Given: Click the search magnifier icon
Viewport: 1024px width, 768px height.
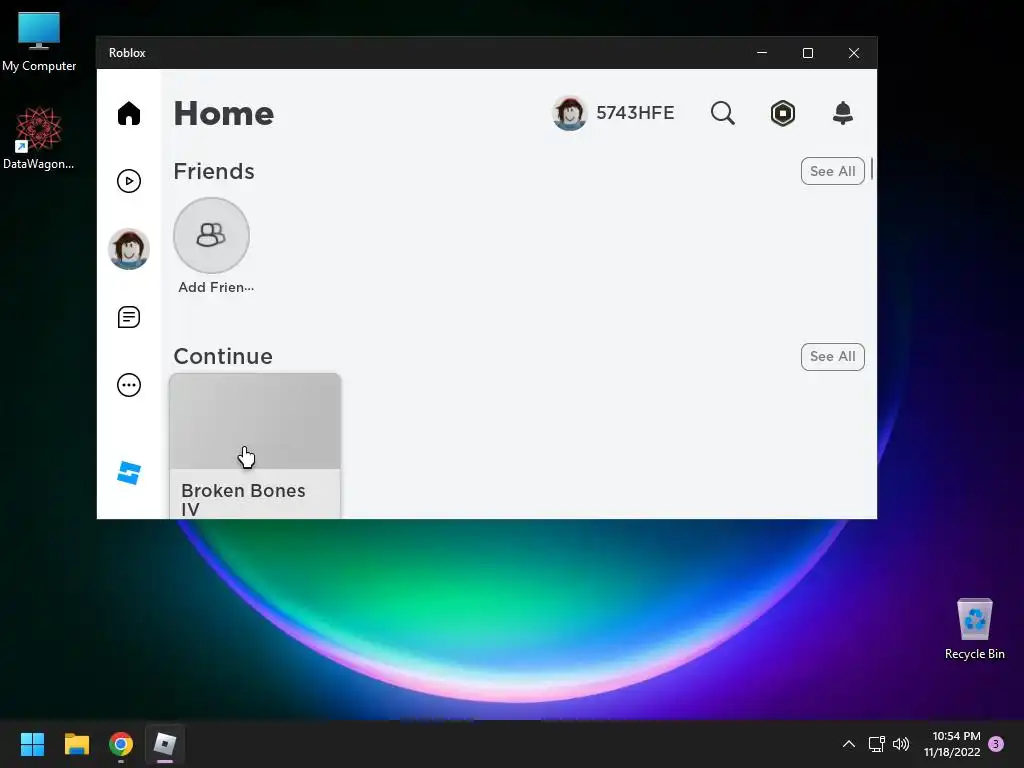Looking at the screenshot, I should click(x=722, y=113).
